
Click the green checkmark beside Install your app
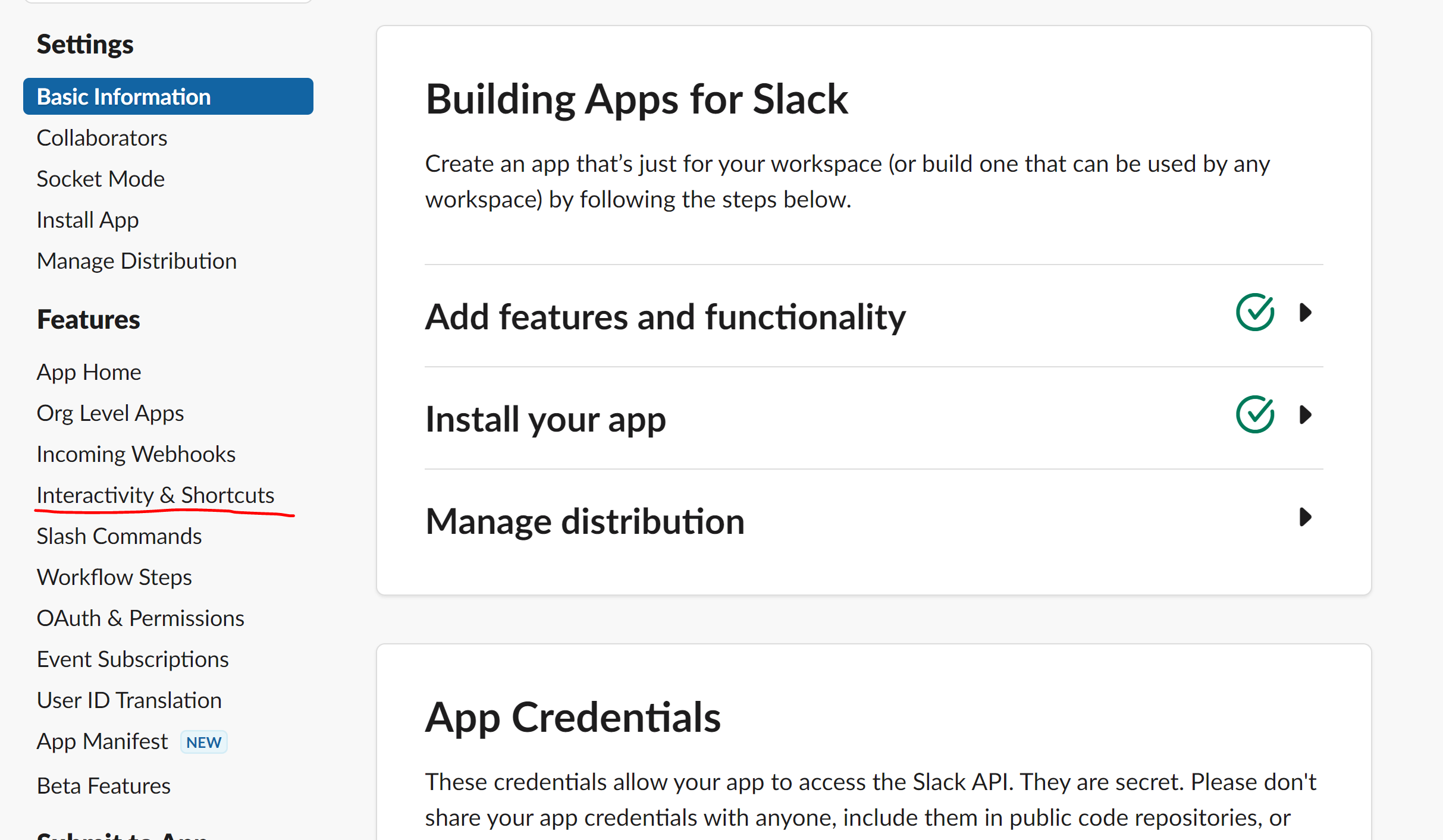coord(1254,415)
